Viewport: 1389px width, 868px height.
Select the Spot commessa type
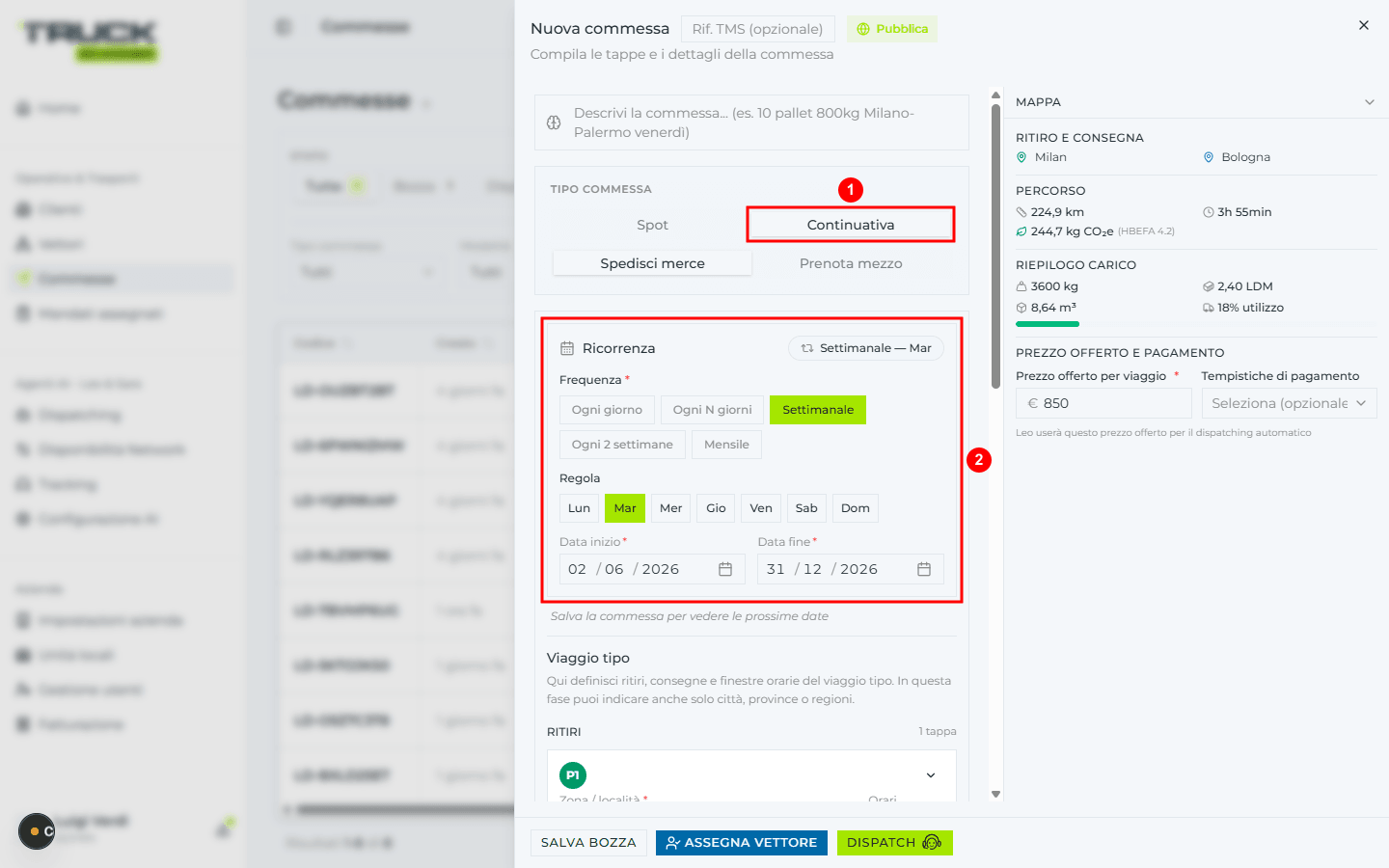[652, 225]
